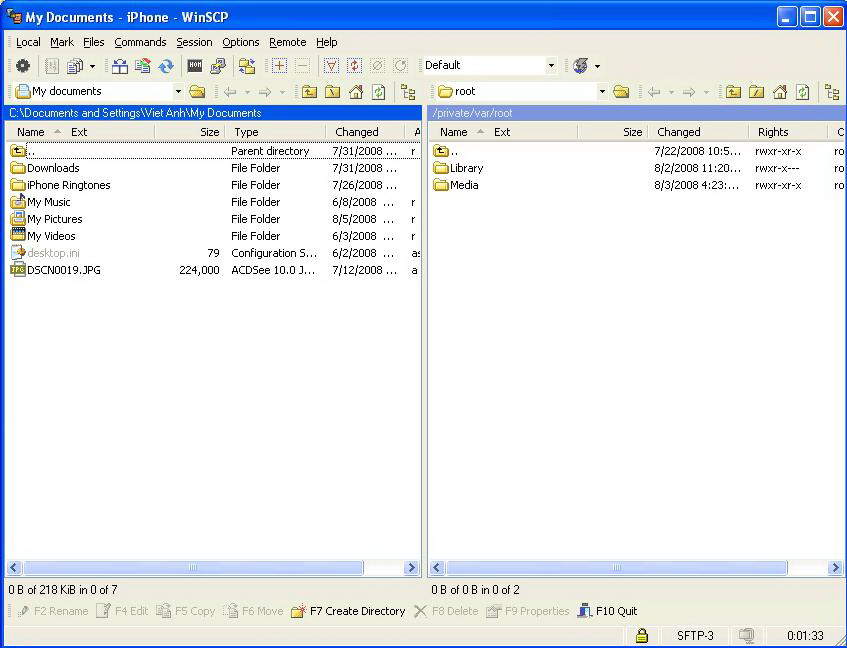Click the Unselect Files minus icon
847x648 pixels.
302,66
